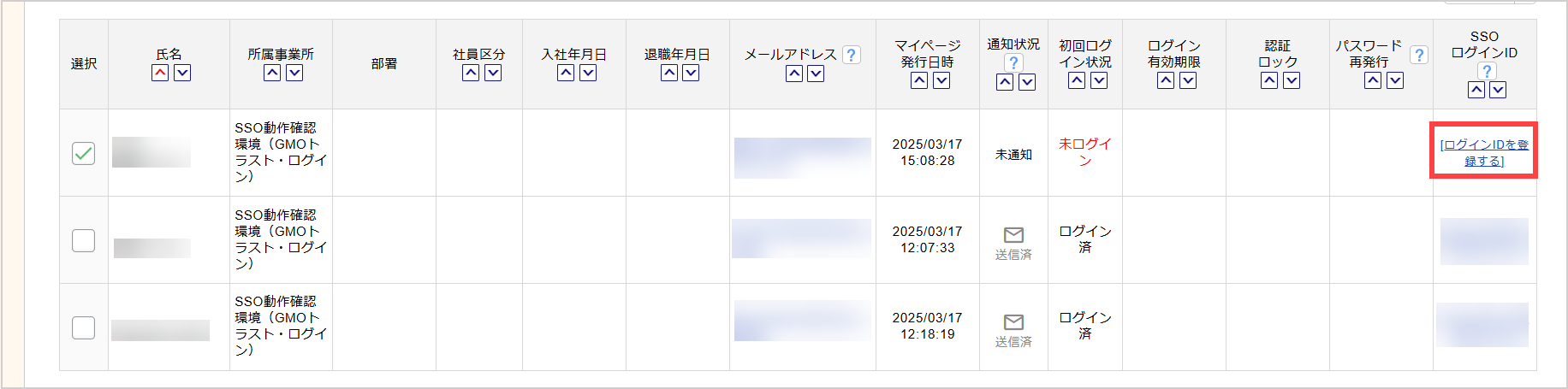The height and width of the screenshot is (389, 1568).
Task: Sort 退職年月日 column ascending
Action: click(x=669, y=74)
